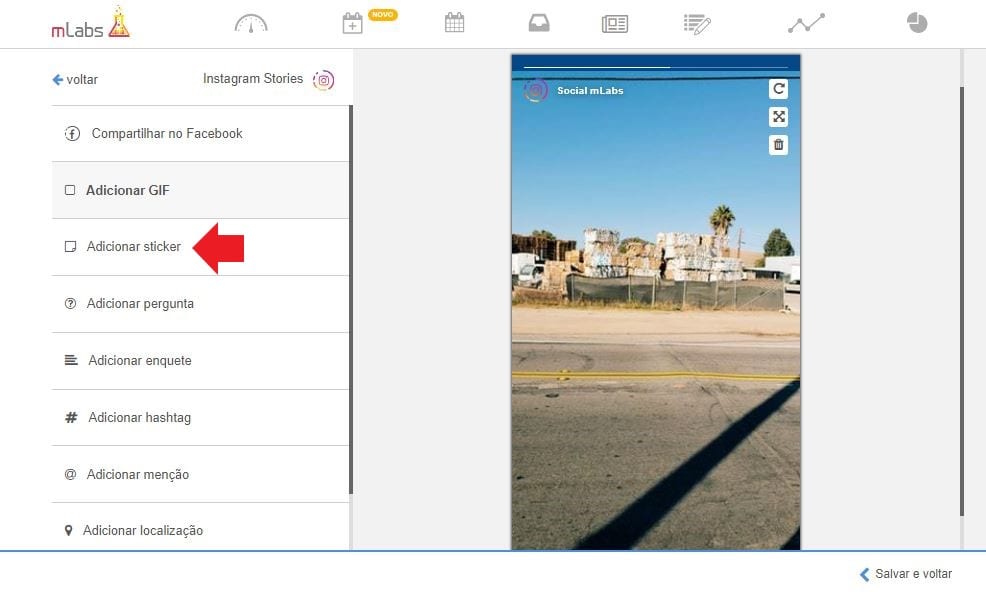Viewport: 986px width, 594px height.
Task: Open the line chart analytics icon
Action: pyautogui.click(x=806, y=23)
